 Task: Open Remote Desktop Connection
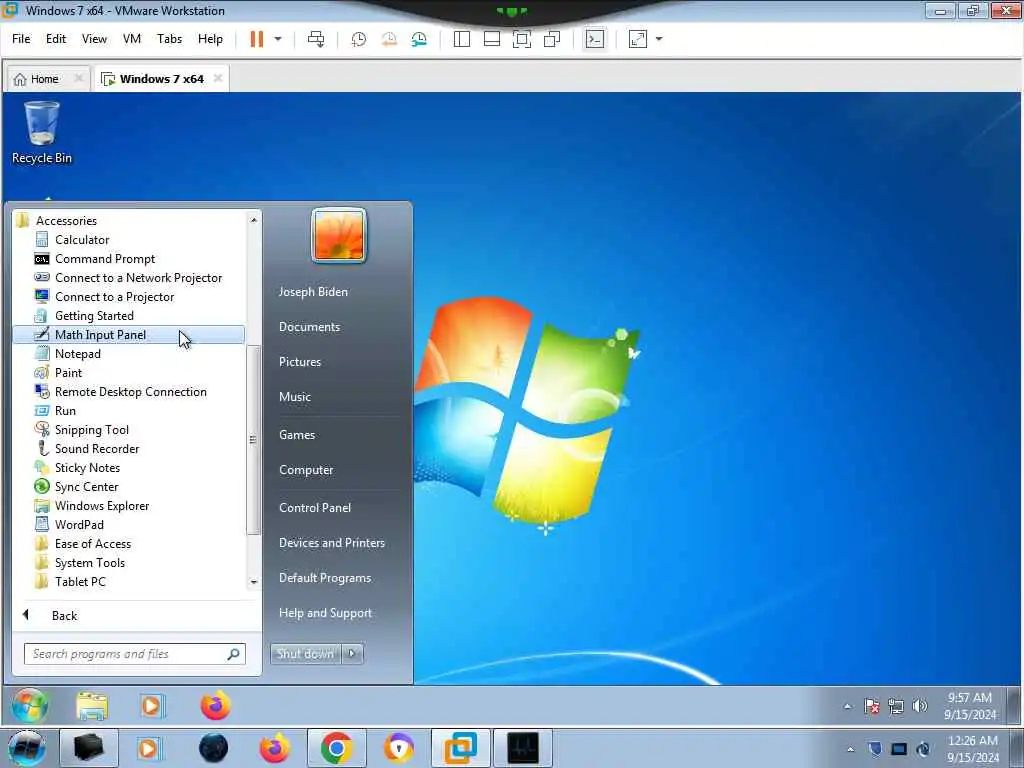(x=131, y=391)
